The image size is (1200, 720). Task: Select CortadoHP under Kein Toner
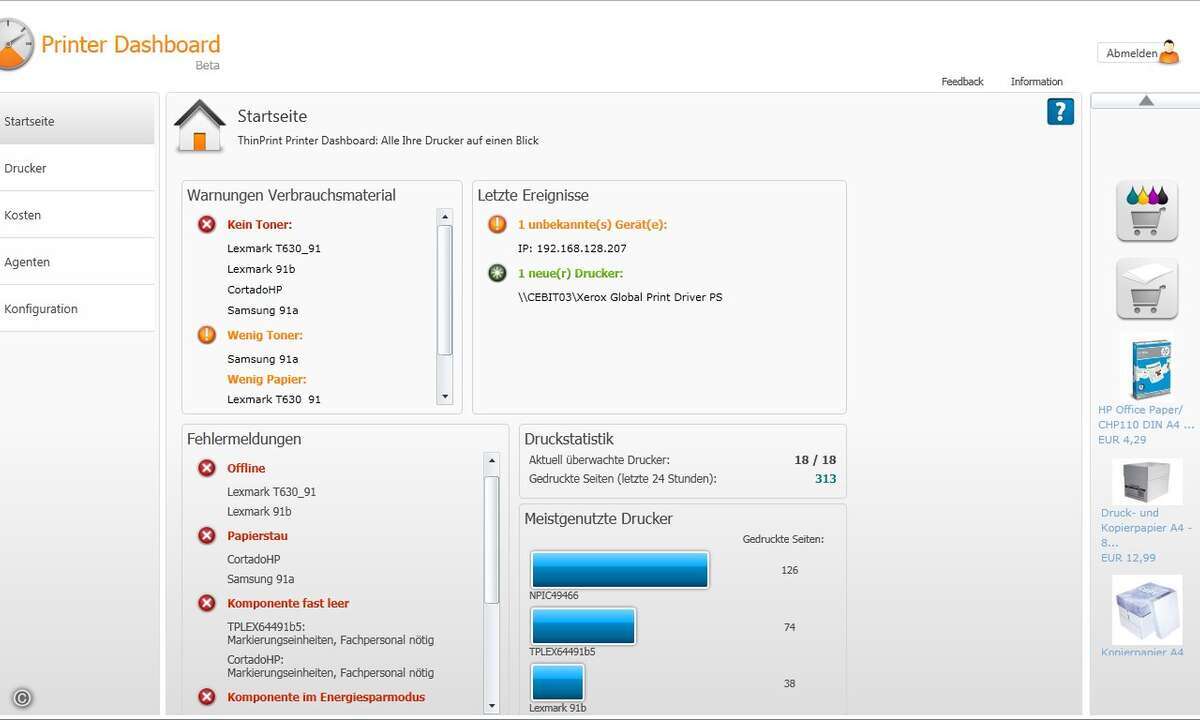coord(254,289)
